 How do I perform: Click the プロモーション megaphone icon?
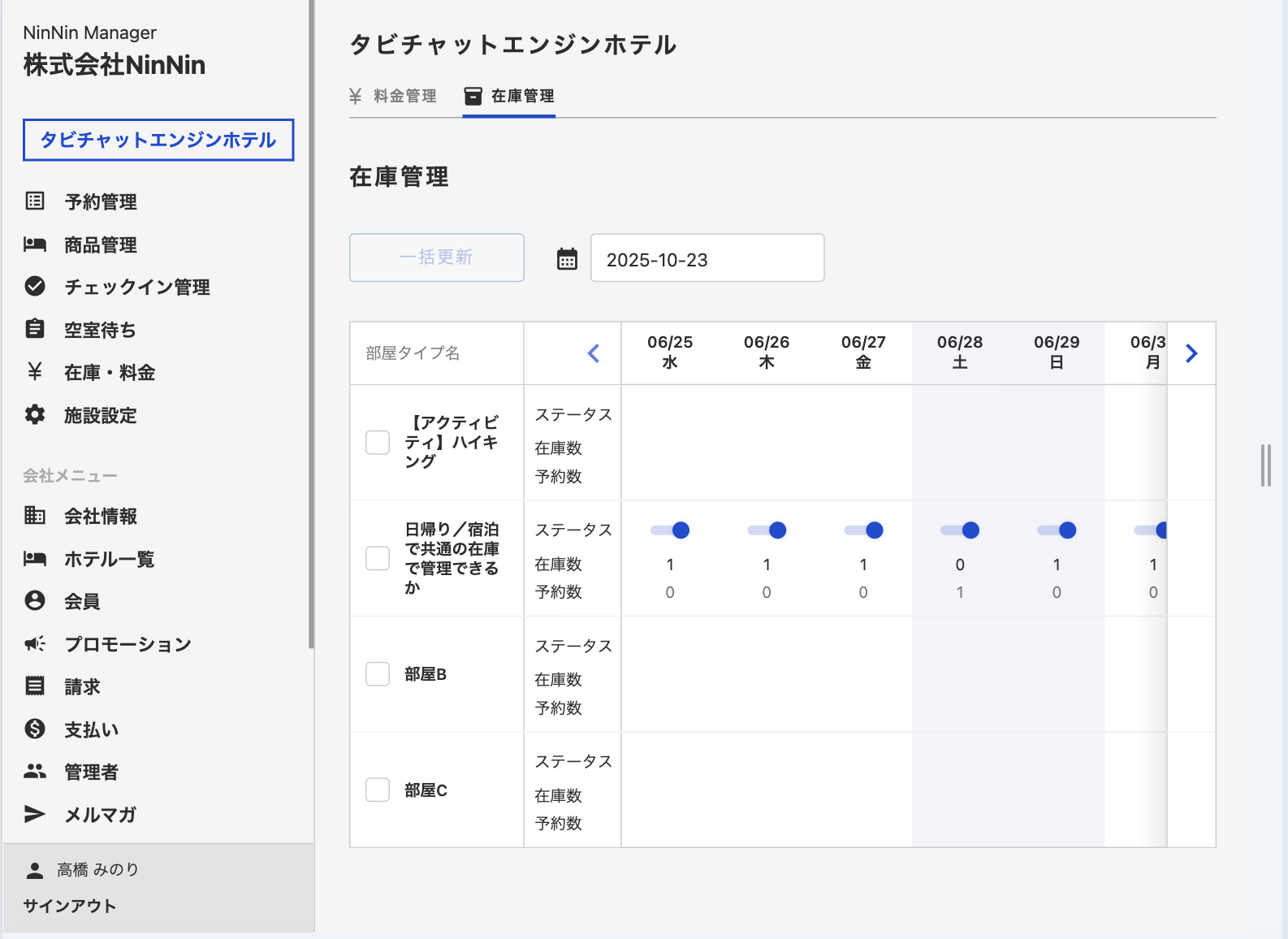point(35,643)
